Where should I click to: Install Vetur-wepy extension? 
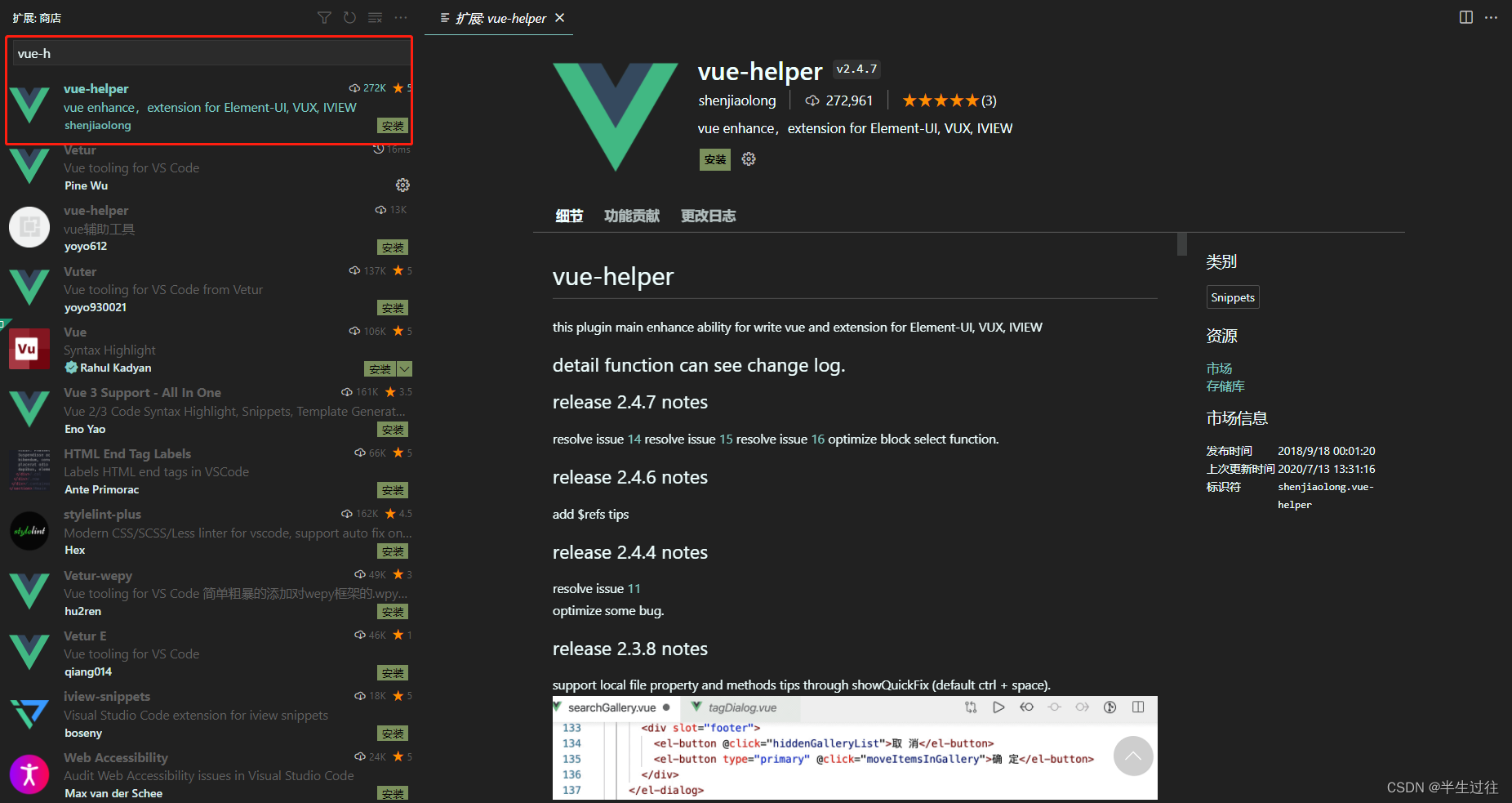pyautogui.click(x=393, y=612)
